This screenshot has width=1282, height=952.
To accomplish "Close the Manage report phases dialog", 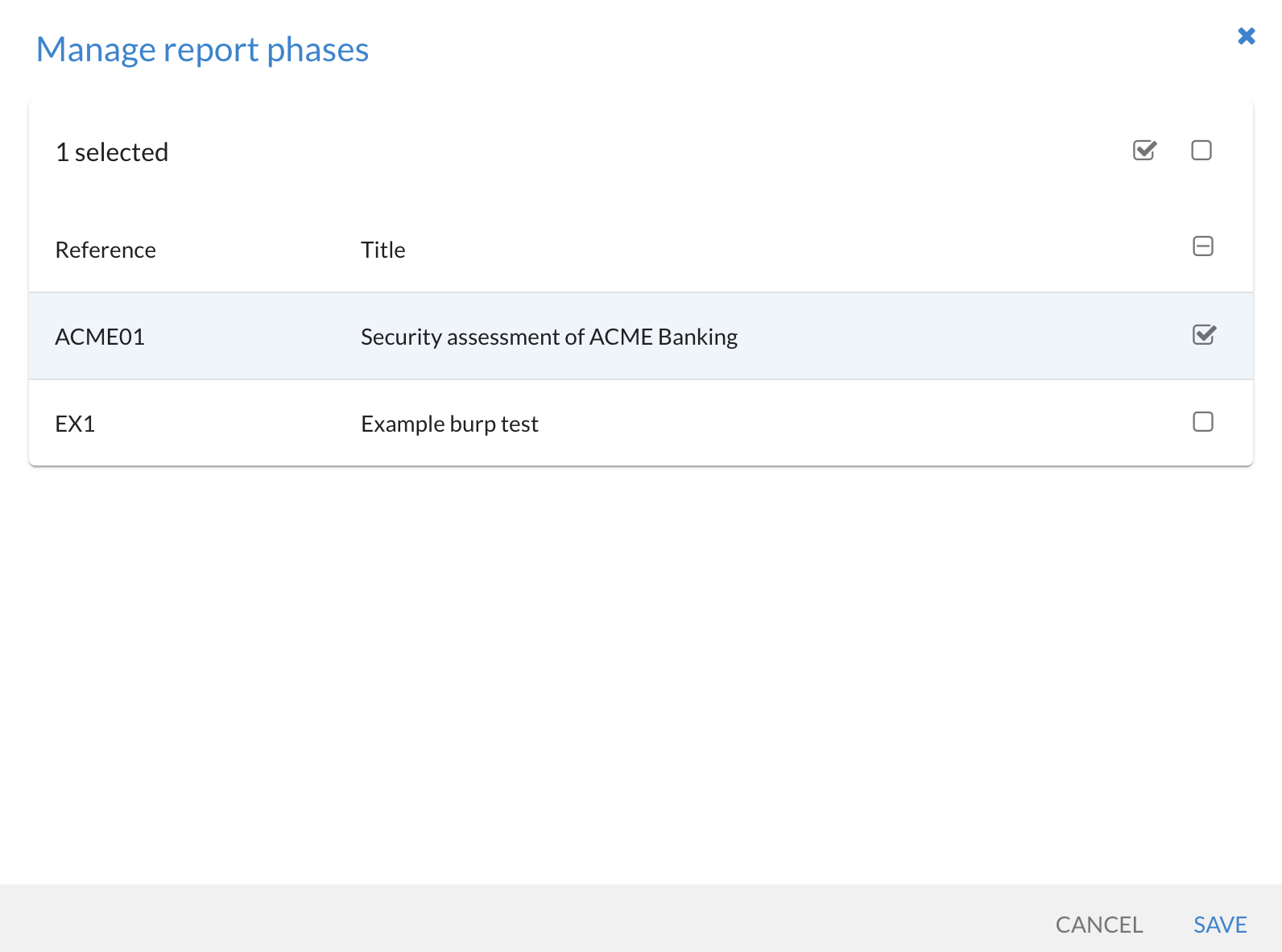I will (x=1246, y=36).
